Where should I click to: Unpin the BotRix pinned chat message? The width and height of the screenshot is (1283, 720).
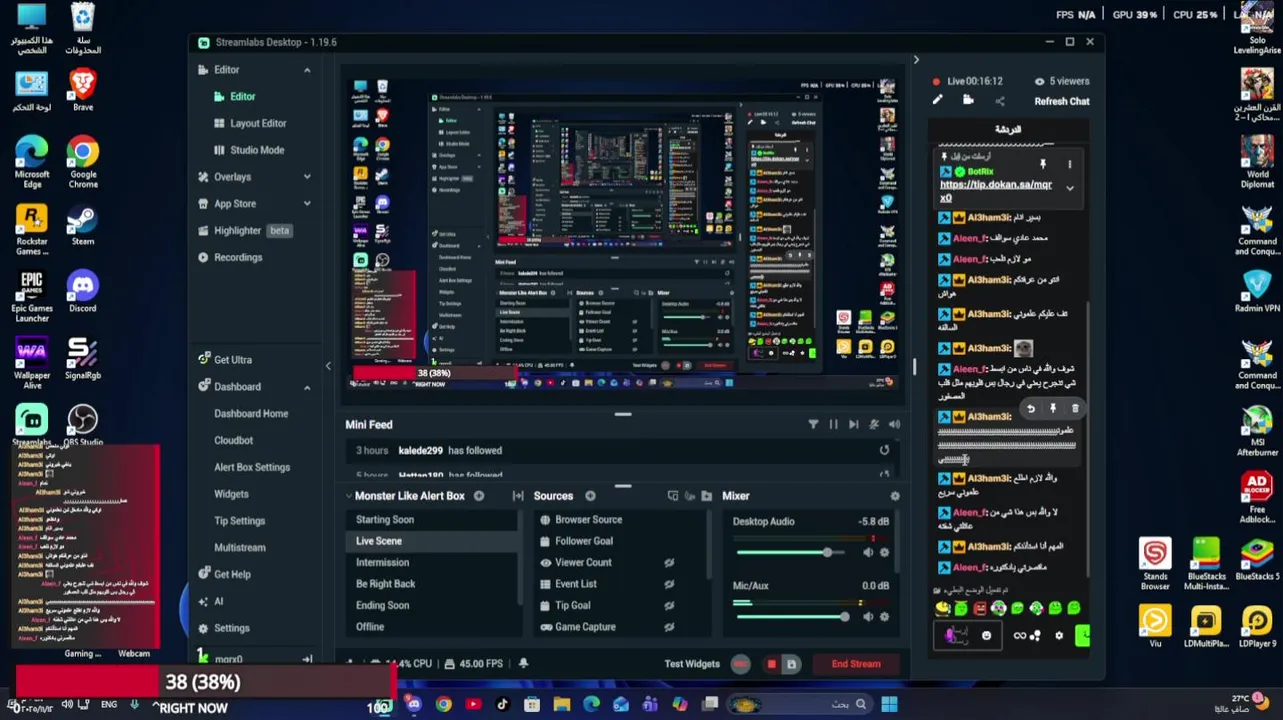pos(1042,164)
